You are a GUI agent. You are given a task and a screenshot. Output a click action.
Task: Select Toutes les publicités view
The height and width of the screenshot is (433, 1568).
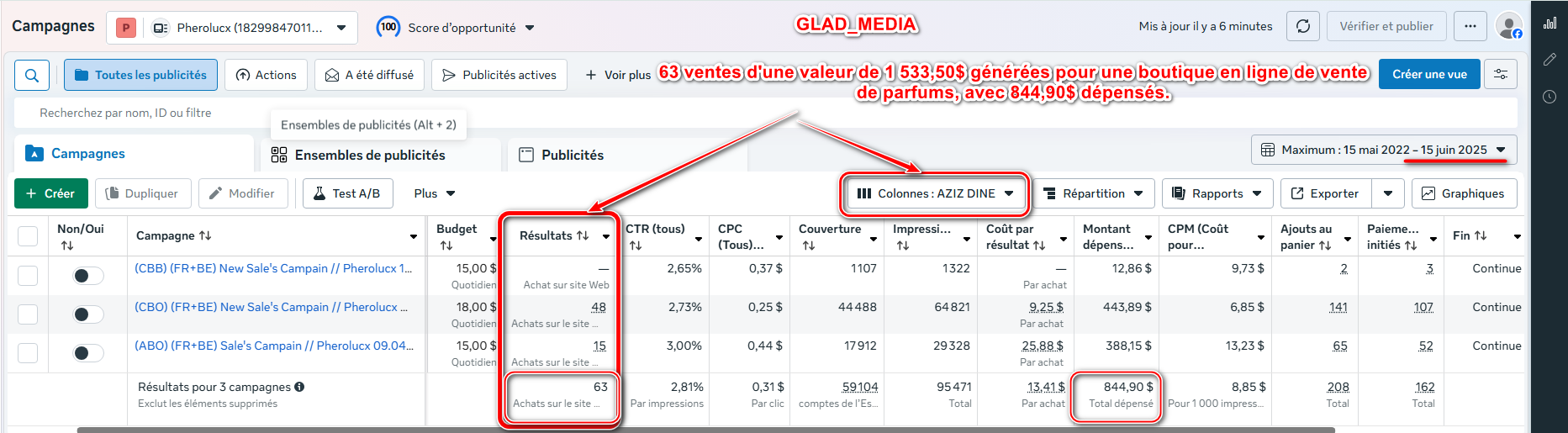click(140, 75)
